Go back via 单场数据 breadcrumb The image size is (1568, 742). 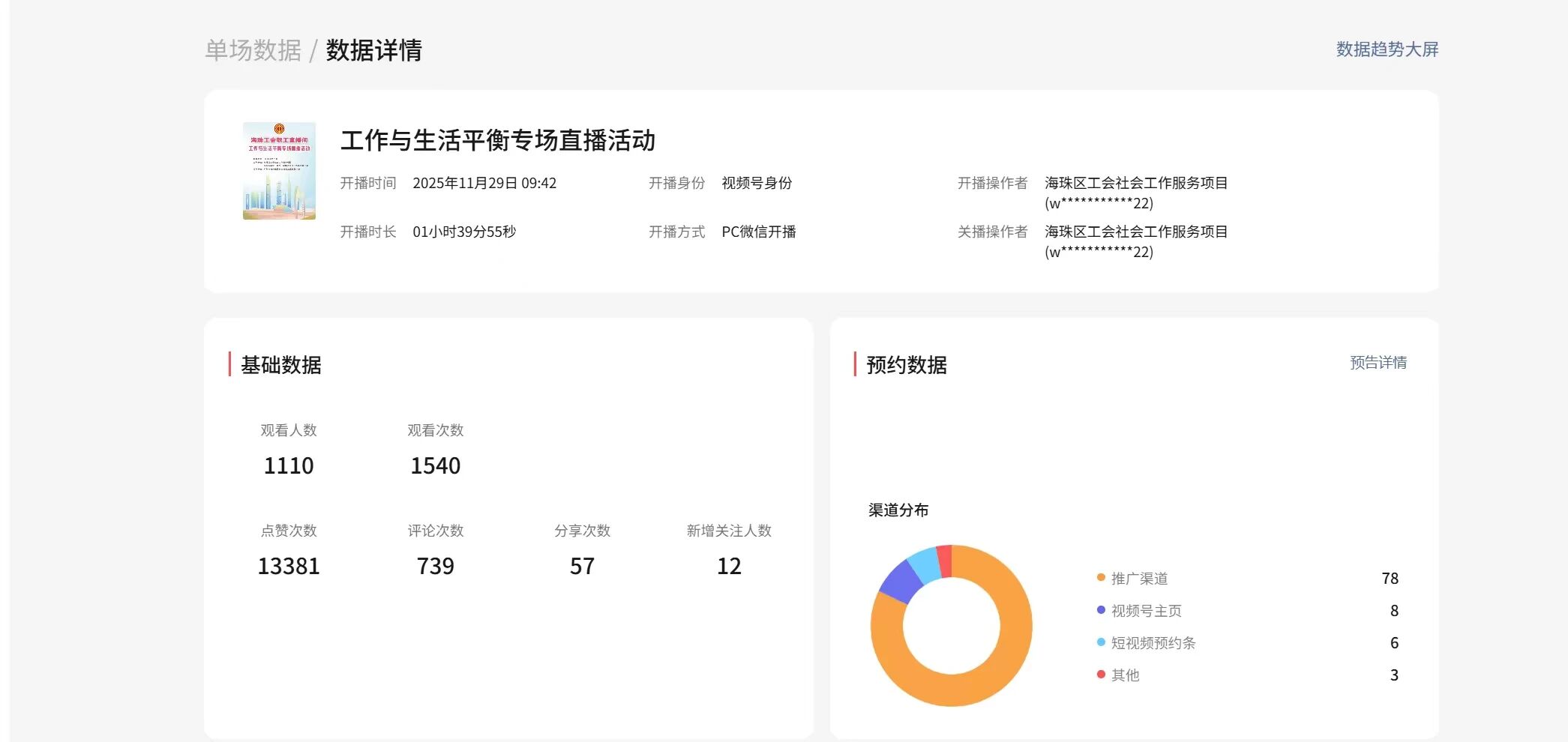pyautogui.click(x=253, y=50)
